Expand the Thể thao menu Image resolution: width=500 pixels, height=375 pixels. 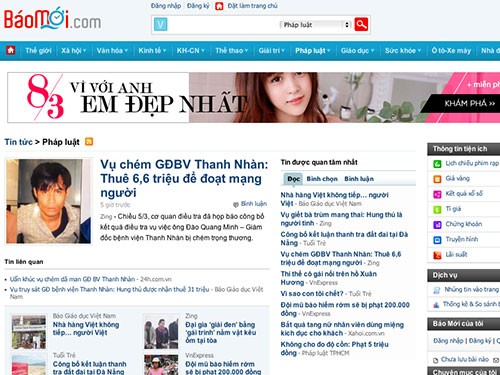click(x=231, y=51)
